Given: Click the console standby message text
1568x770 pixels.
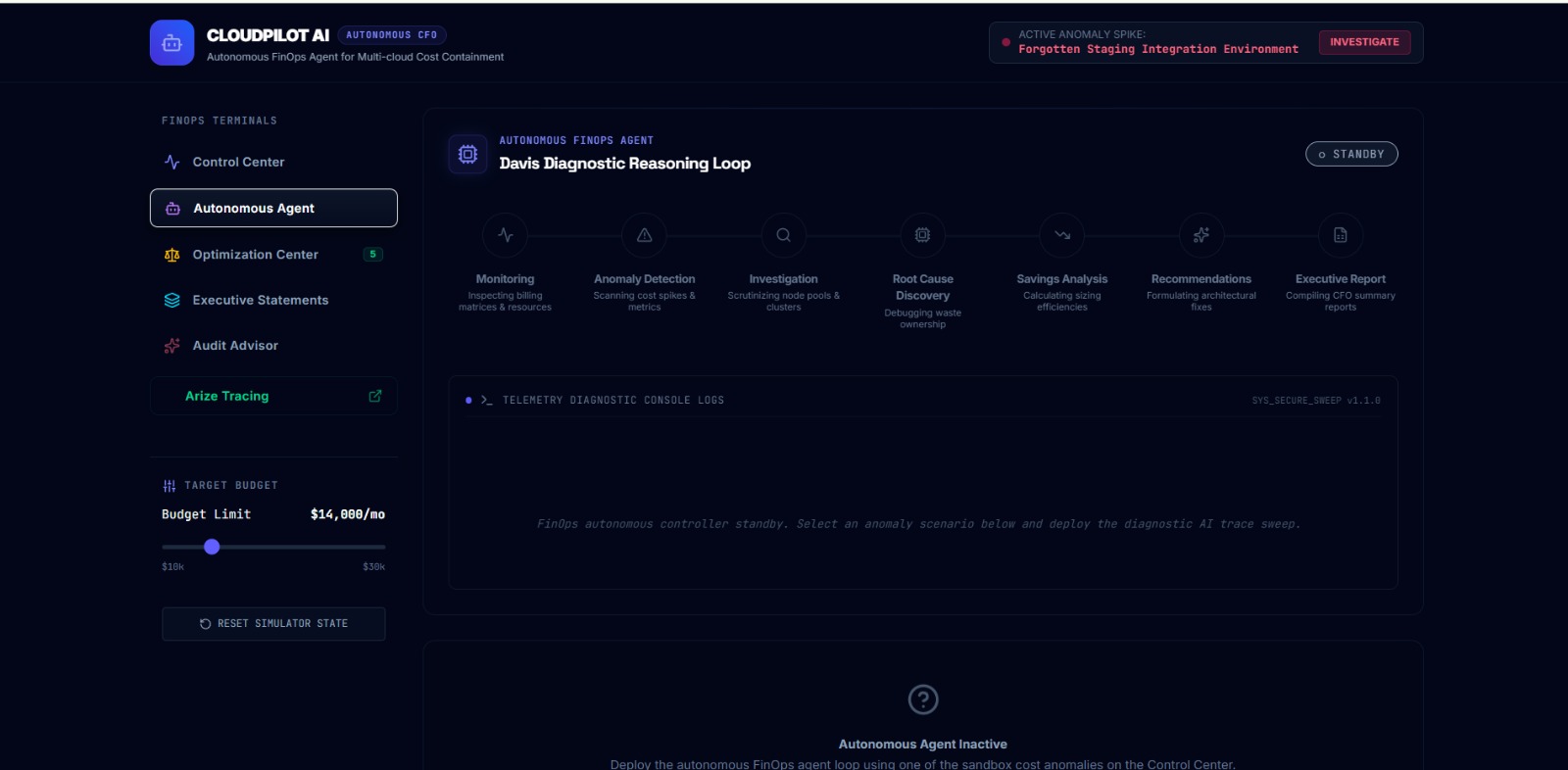Looking at the screenshot, I should pyautogui.click(x=919, y=524).
